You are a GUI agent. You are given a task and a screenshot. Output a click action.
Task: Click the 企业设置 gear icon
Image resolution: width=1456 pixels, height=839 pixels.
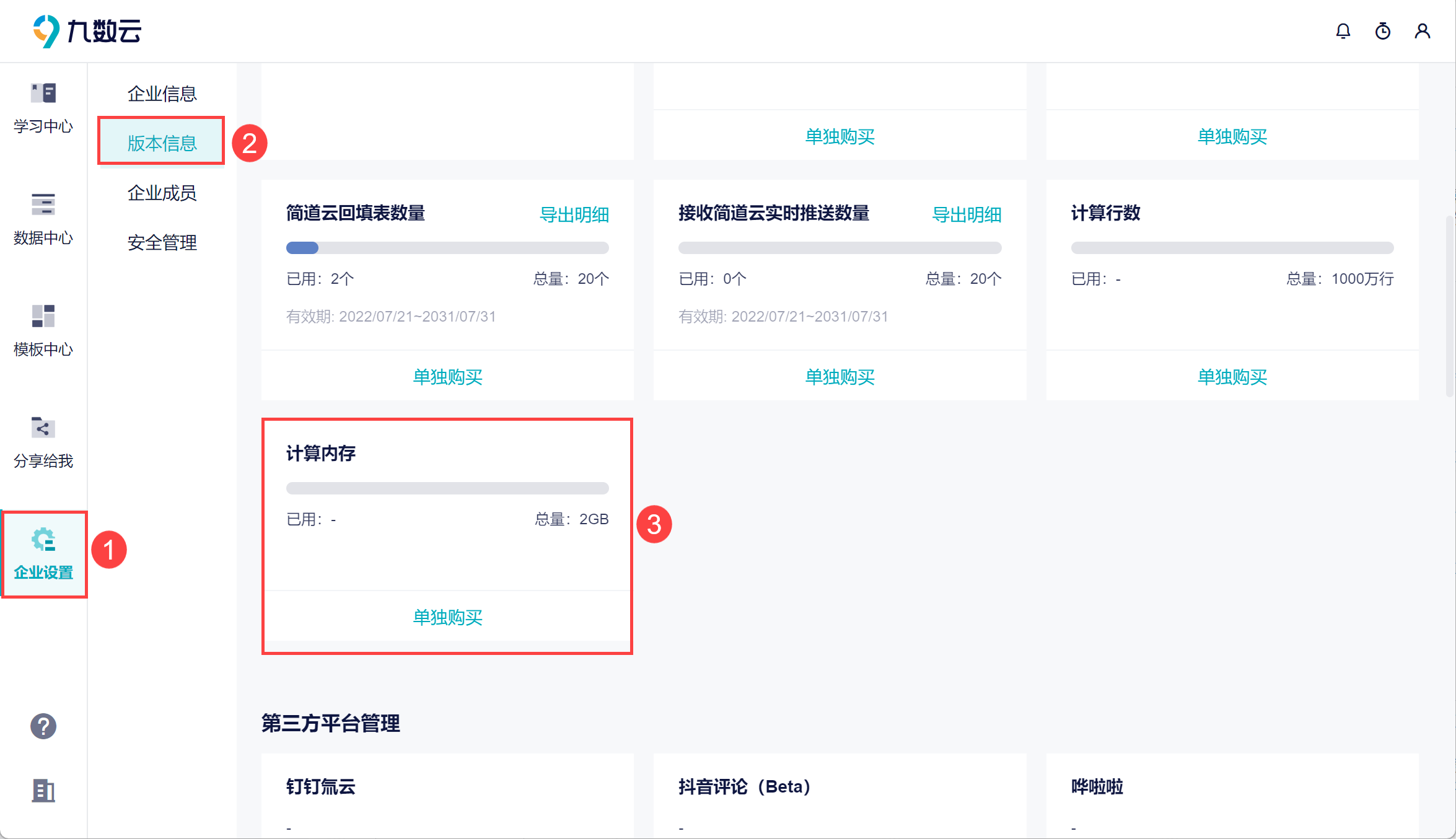coord(43,540)
